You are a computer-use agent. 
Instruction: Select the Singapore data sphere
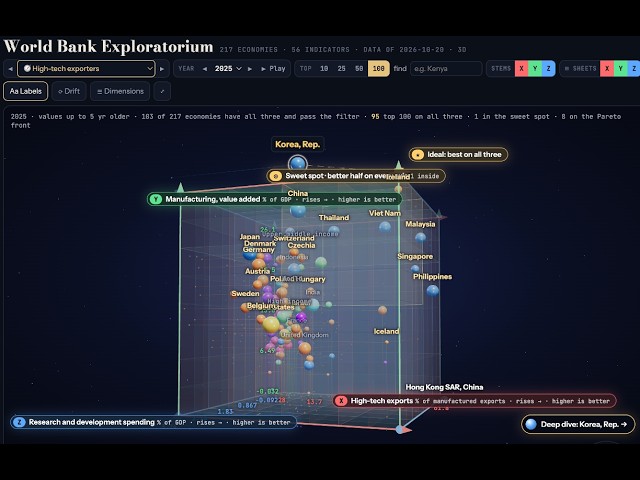tap(415, 269)
